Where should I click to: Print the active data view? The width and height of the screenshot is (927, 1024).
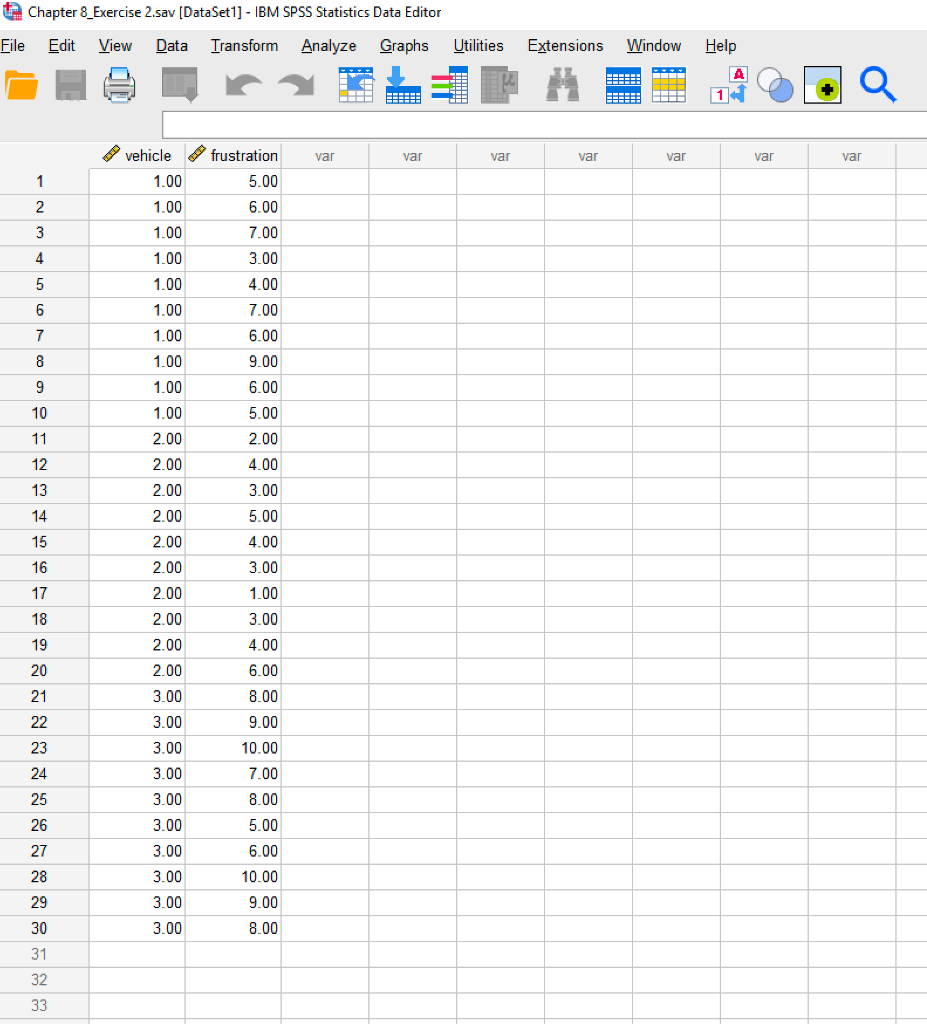coord(119,85)
